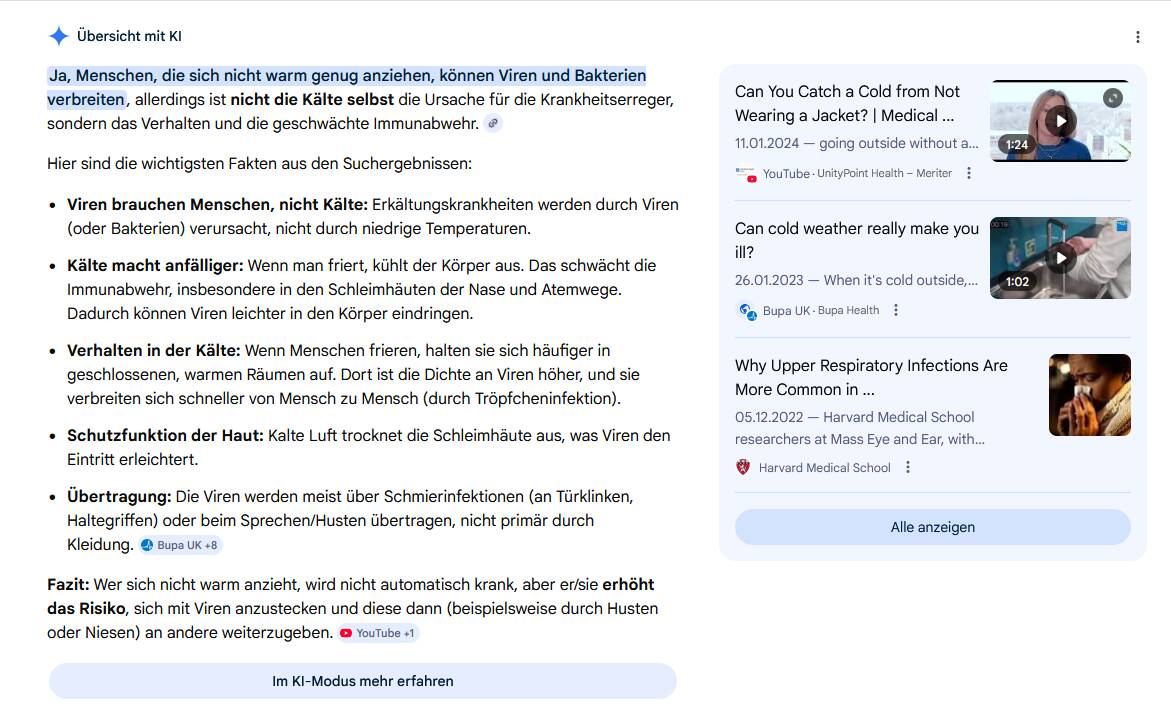Open 'Can You Catch a Cold' video link
Viewport: 1171px width, 707px height.
click(847, 103)
